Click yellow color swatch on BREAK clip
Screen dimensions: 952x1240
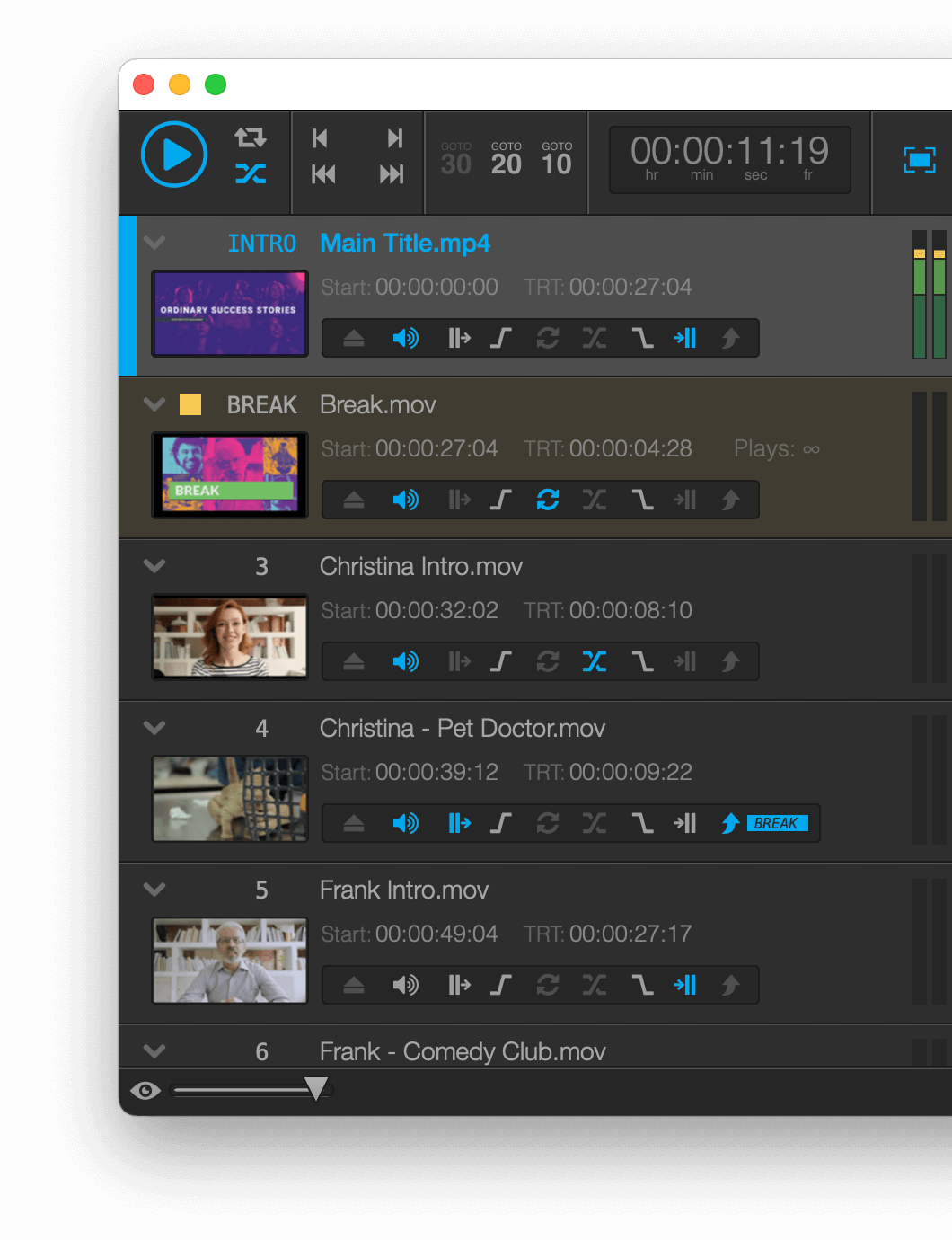[190, 404]
